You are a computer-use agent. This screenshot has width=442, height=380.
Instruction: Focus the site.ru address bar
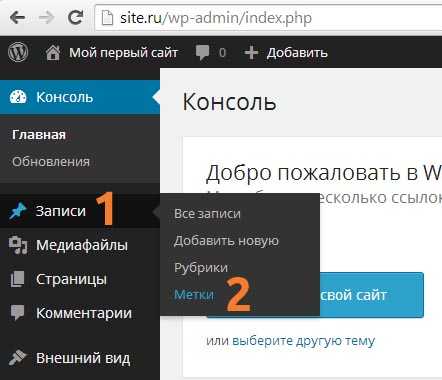click(268, 18)
